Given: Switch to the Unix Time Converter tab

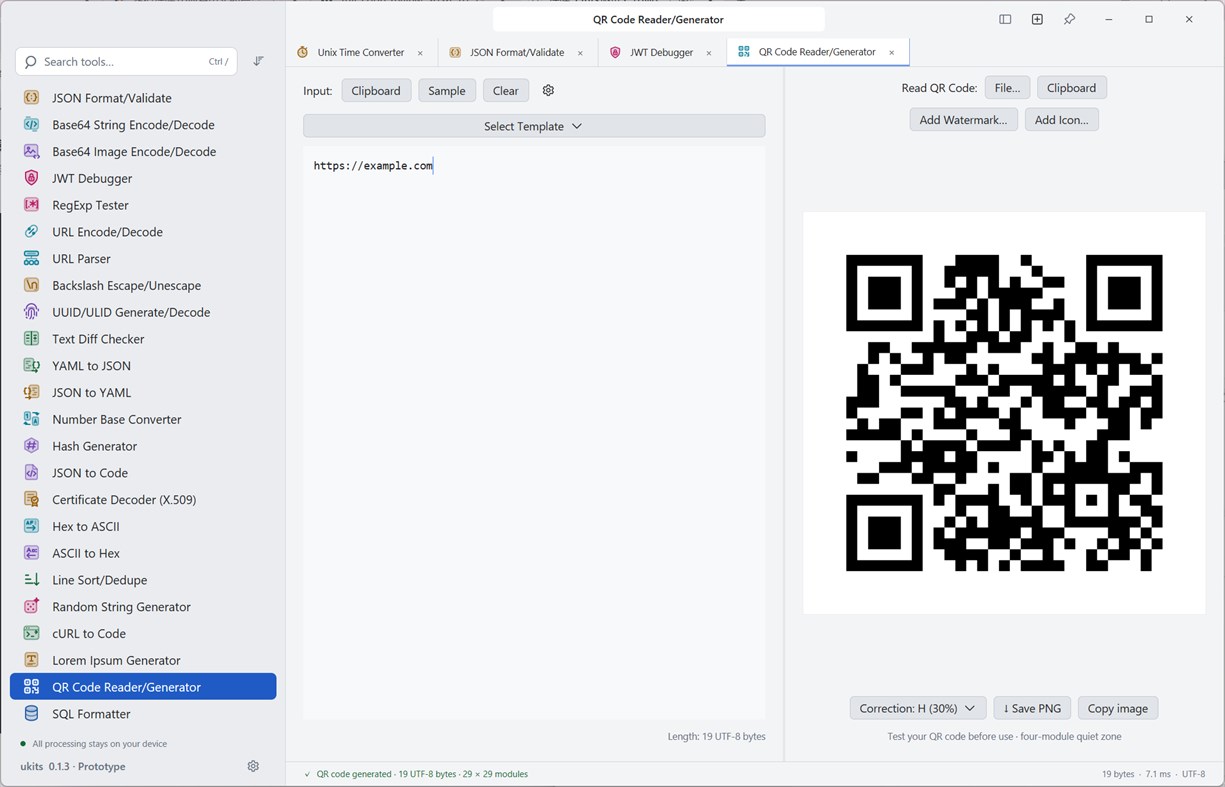Looking at the screenshot, I should click(352, 52).
